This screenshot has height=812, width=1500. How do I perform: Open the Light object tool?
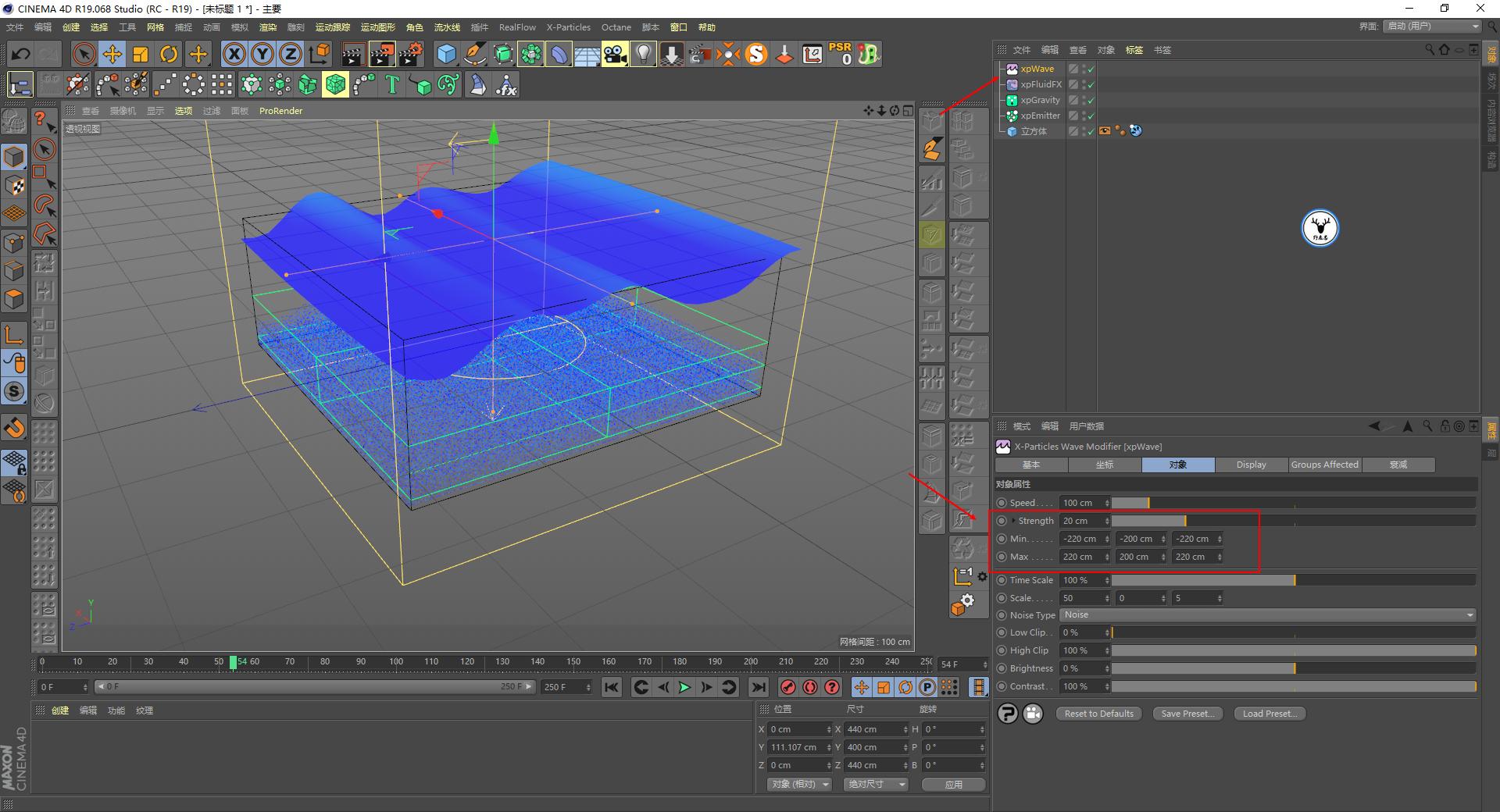point(642,54)
